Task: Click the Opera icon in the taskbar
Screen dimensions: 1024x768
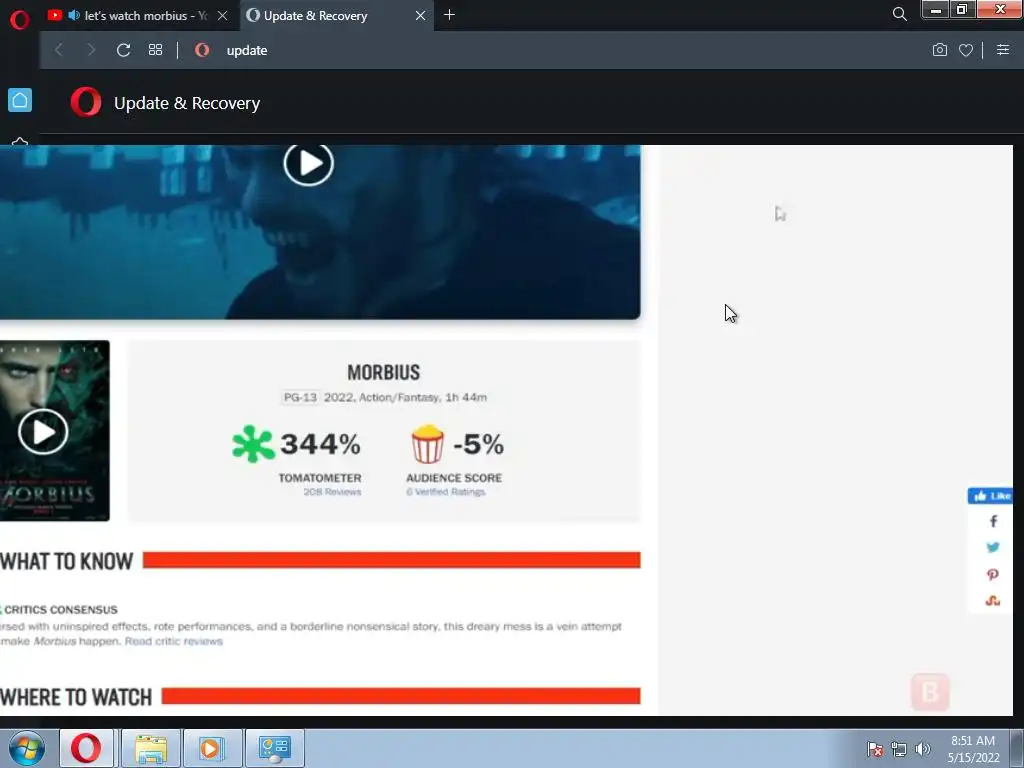Action: click(86, 748)
